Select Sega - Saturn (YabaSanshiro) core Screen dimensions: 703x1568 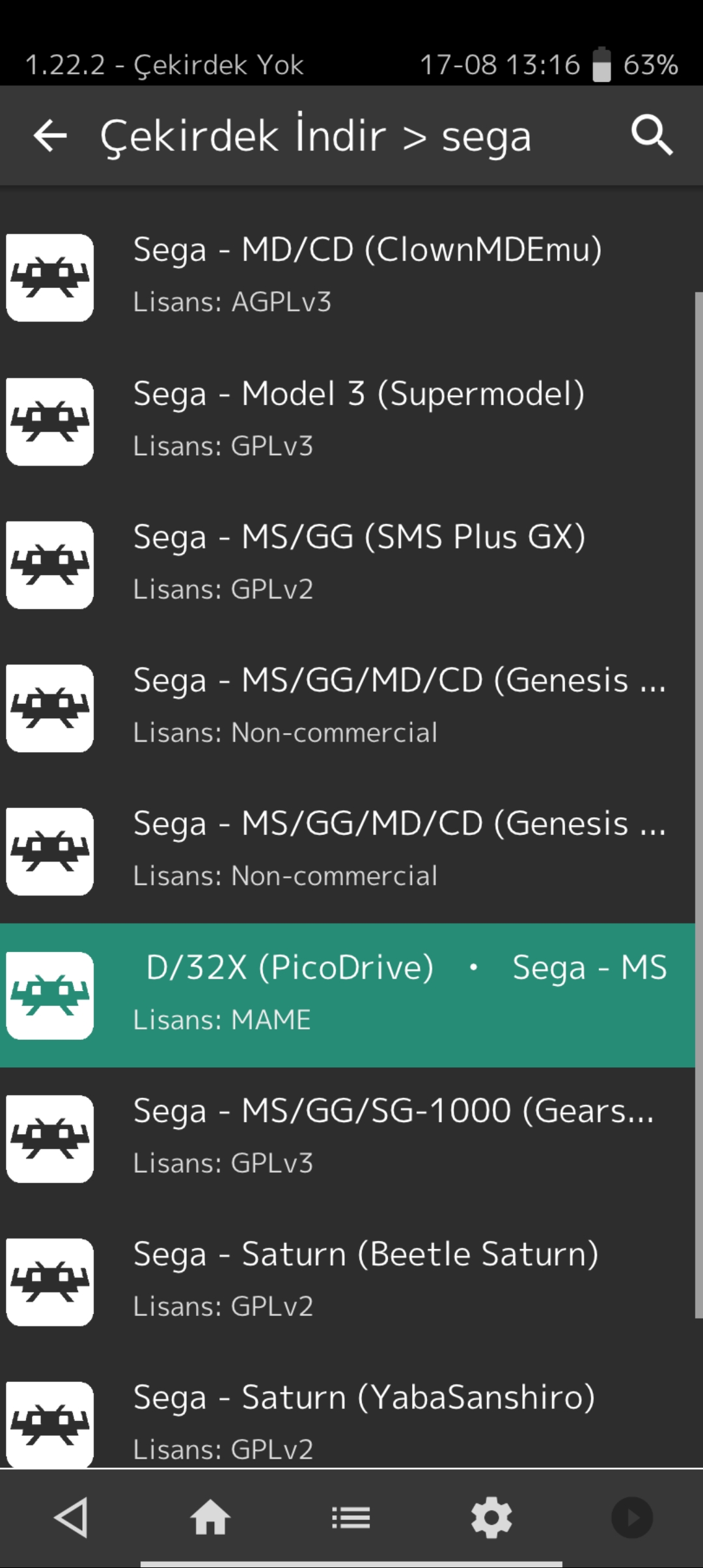[x=348, y=1418]
